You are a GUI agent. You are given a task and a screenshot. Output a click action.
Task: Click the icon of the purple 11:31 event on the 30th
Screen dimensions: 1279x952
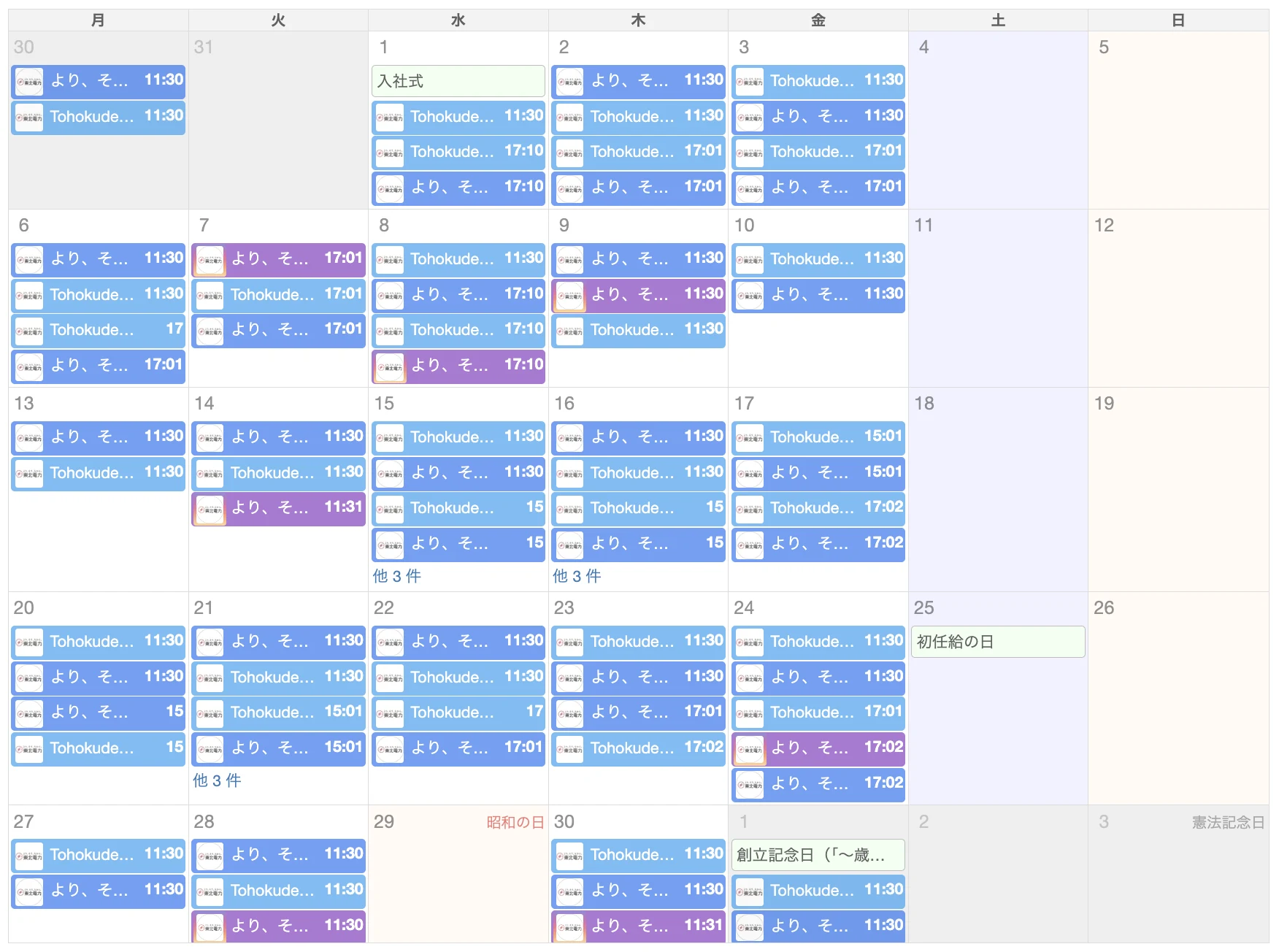tap(570, 927)
